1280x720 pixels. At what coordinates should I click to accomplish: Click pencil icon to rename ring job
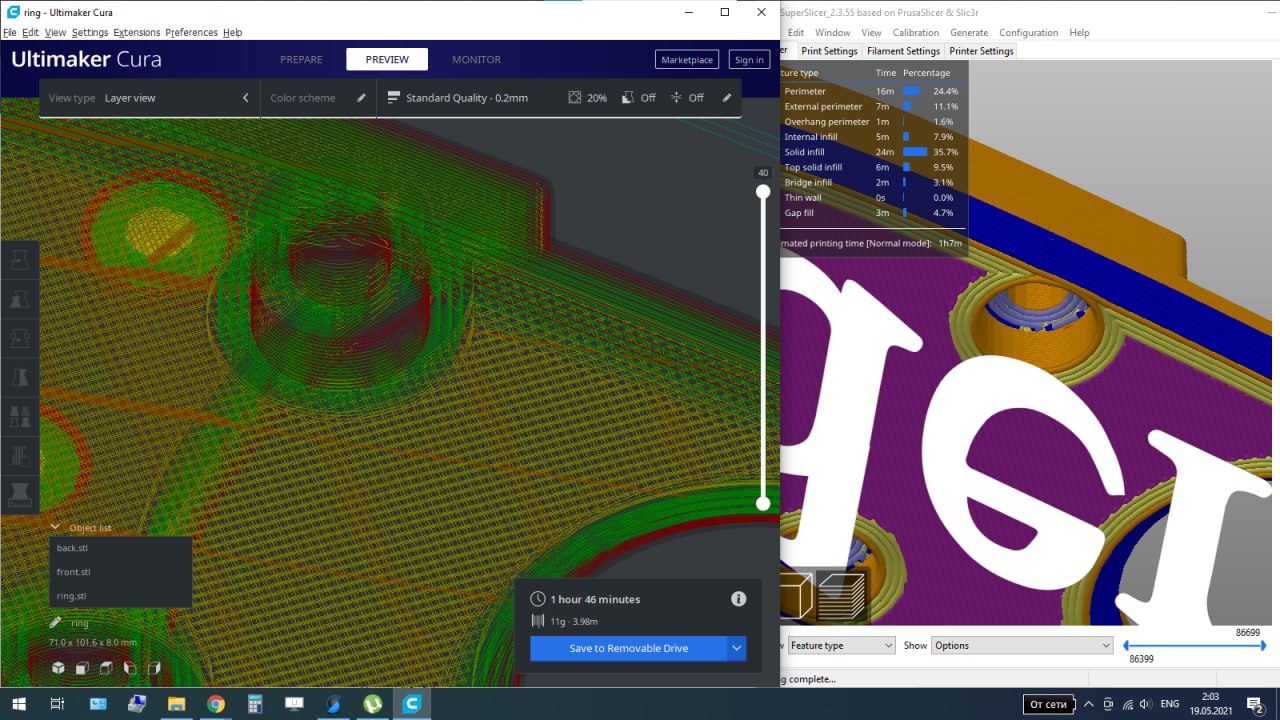click(x=56, y=622)
